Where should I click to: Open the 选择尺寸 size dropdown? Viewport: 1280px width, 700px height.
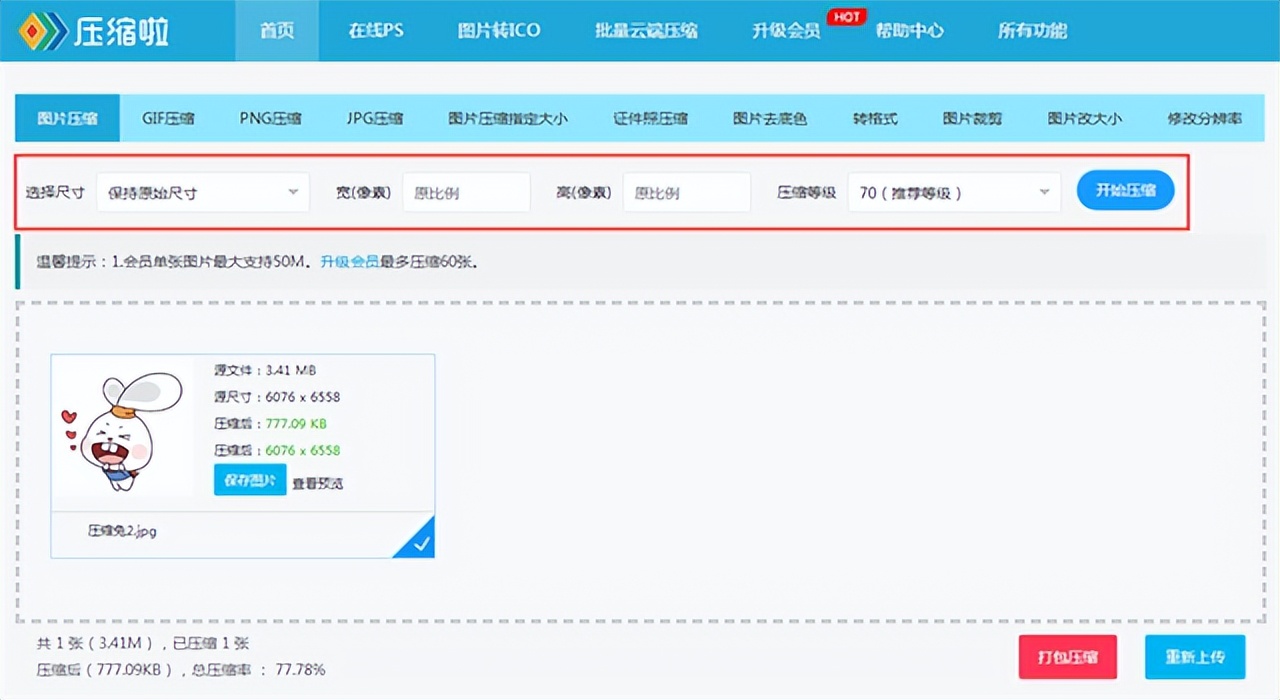point(203,191)
